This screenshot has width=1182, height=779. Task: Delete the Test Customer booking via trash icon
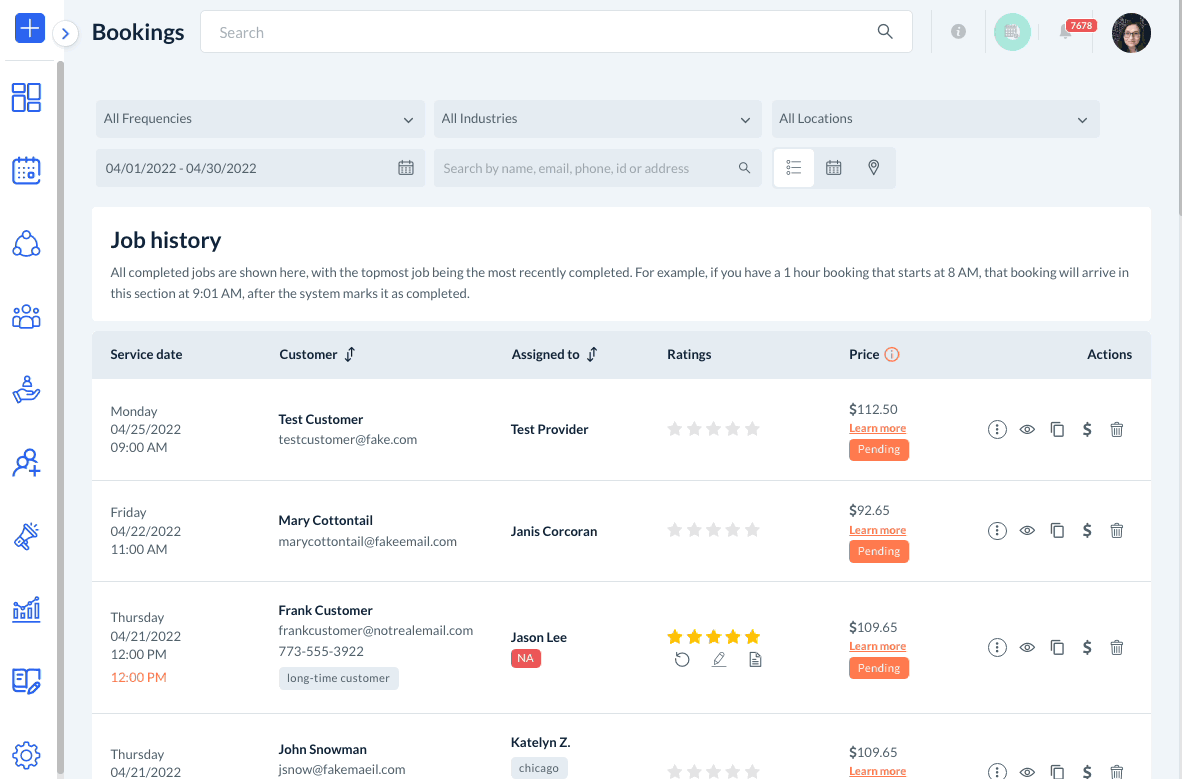coord(1117,429)
